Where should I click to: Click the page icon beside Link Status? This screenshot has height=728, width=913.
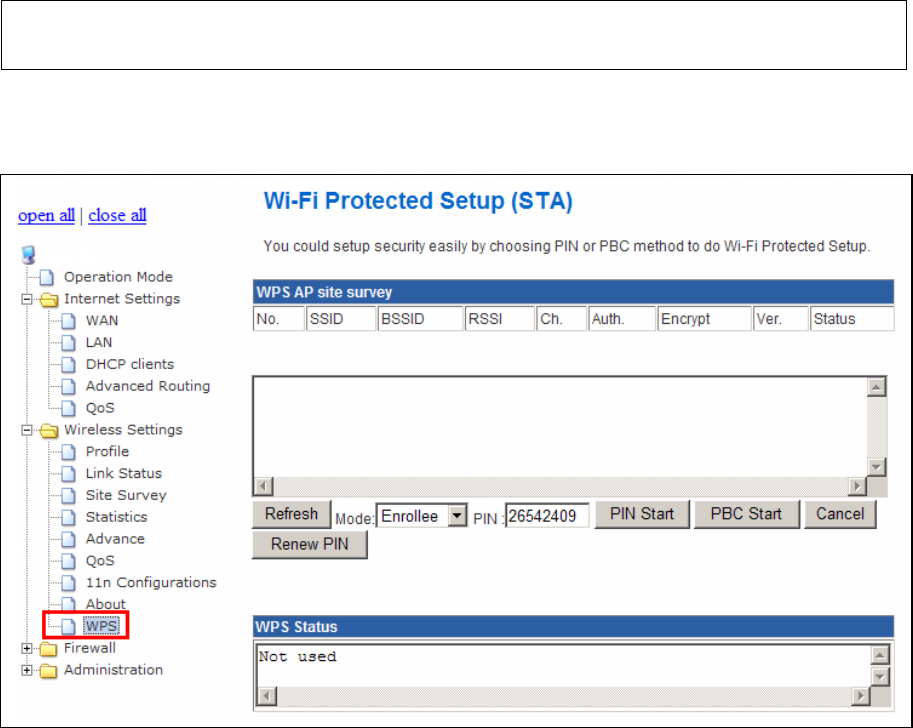[x=69, y=473]
